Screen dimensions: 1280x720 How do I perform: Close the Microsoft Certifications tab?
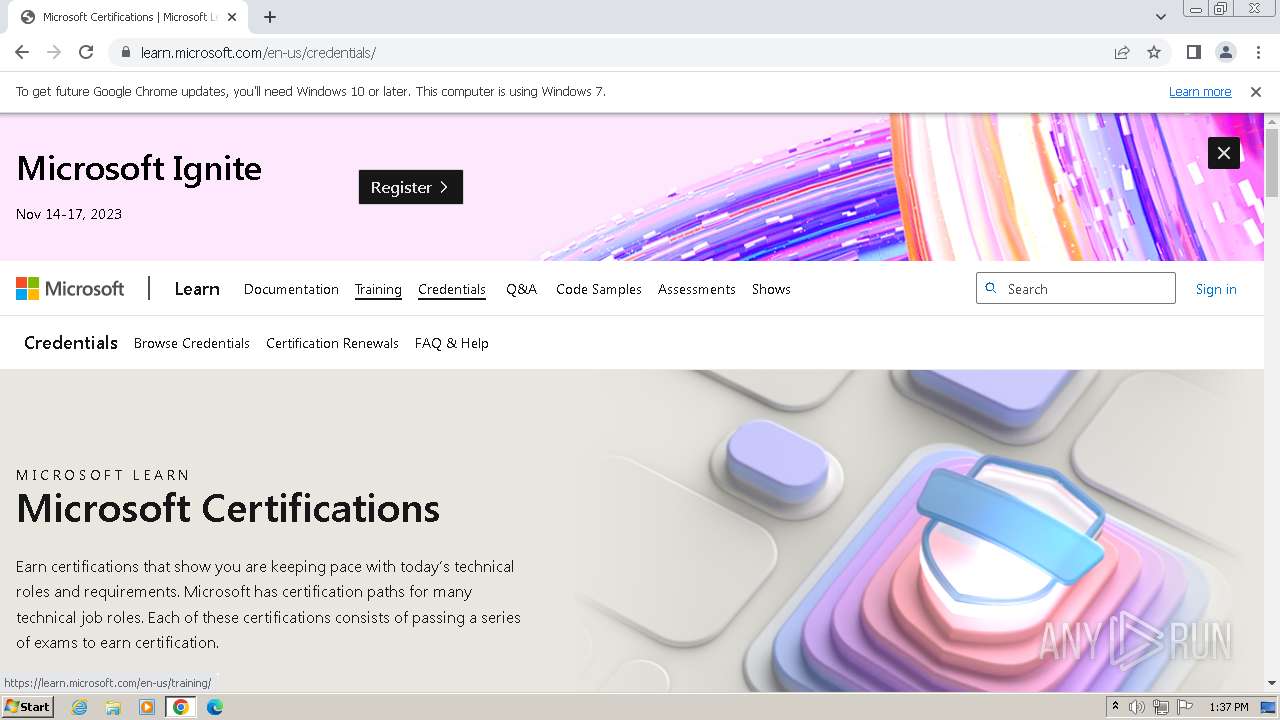tap(232, 17)
